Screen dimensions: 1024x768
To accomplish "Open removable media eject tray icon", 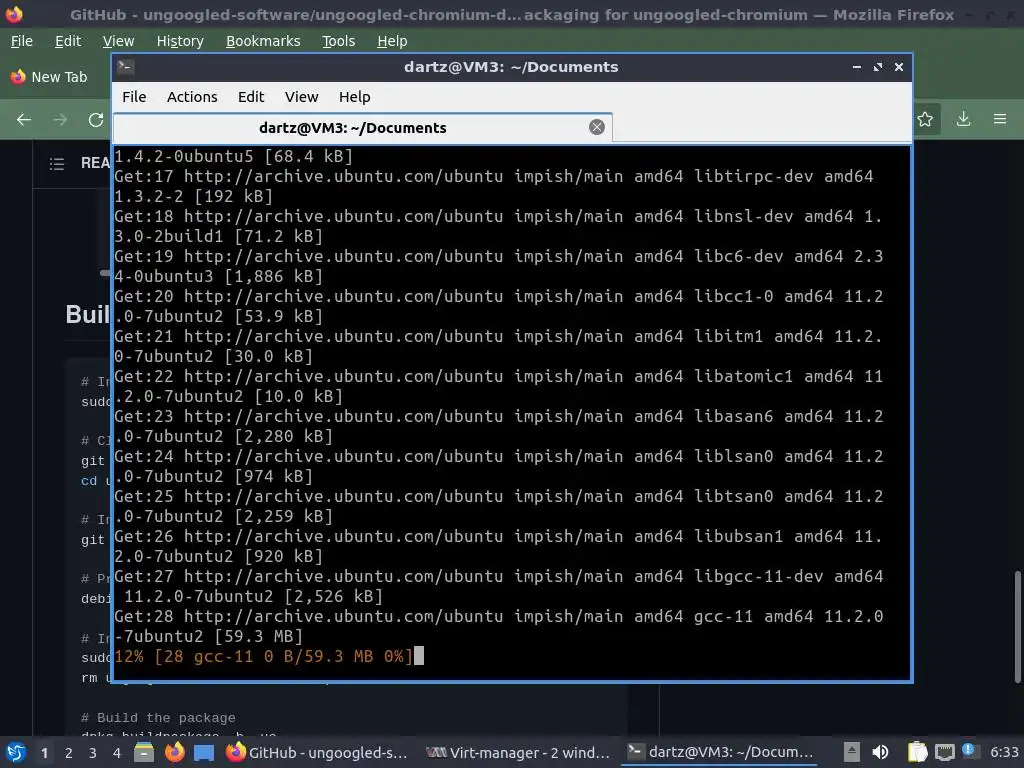I will pyautogui.click(x=851, y=752).
